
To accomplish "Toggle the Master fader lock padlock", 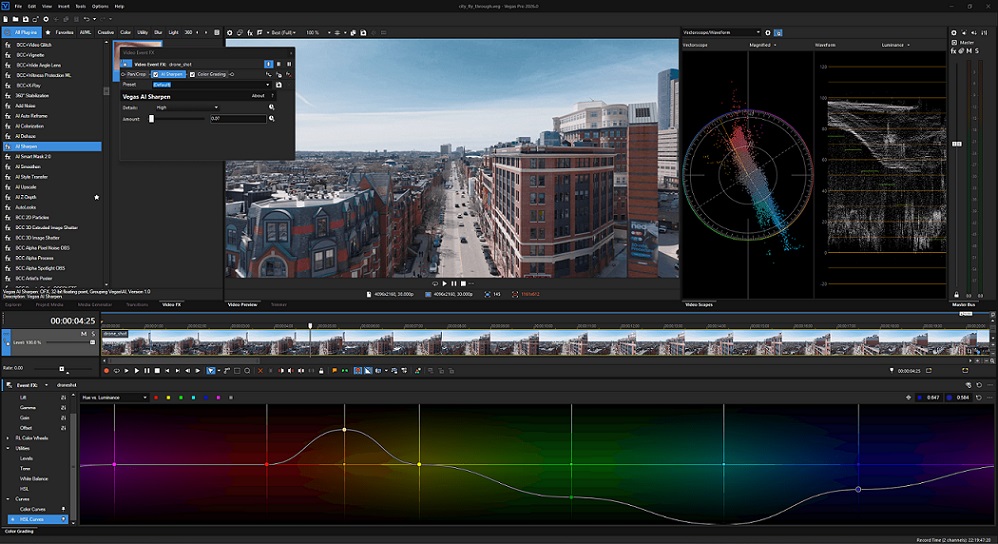I will pyautogui.click(x=956, y=295).
